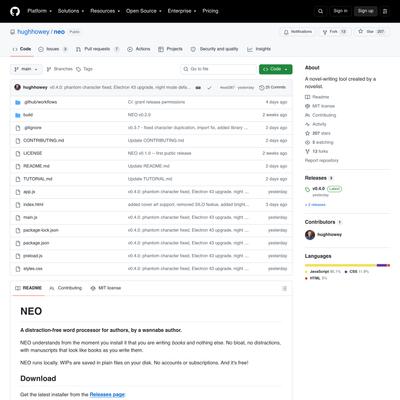Open the hughhowey owner link
Viewport: 400px width, 400px height.
point(33,32)
